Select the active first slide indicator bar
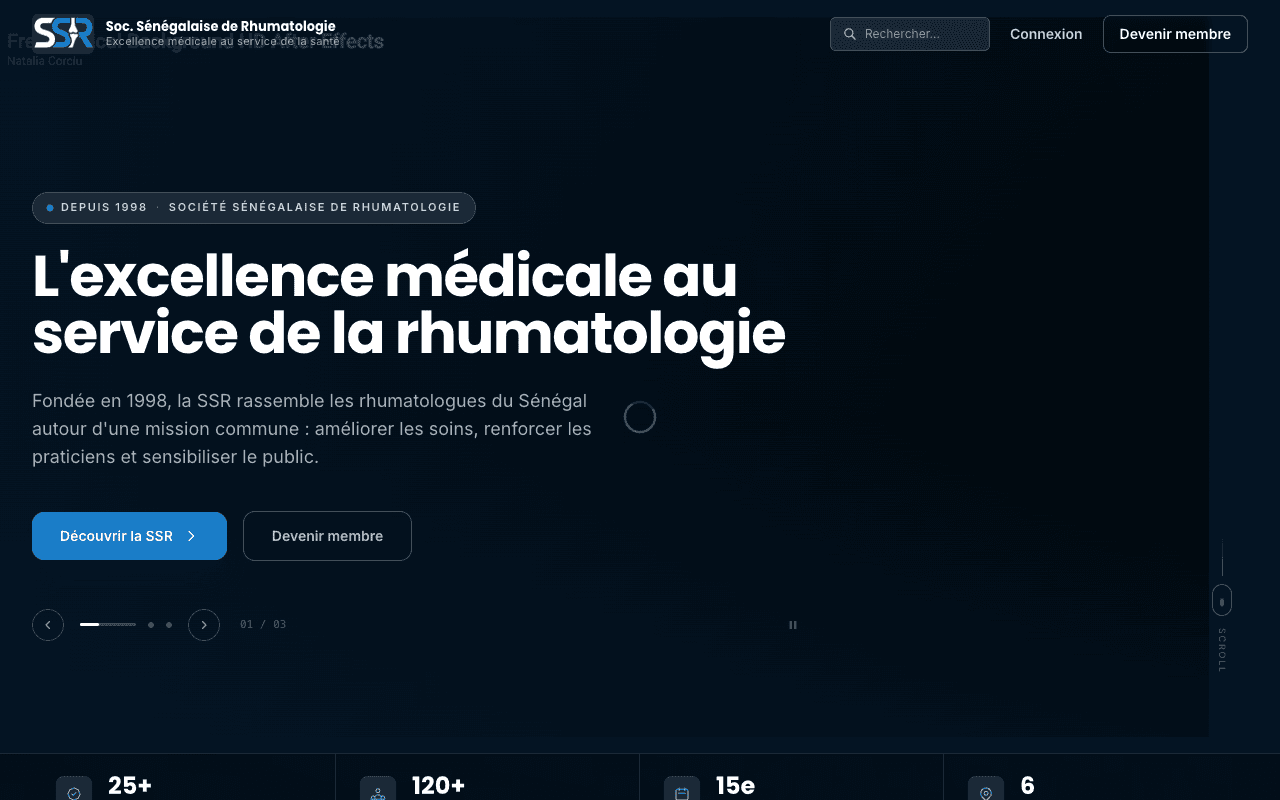The image size is (1280, 800). click(x=108, y=624)
